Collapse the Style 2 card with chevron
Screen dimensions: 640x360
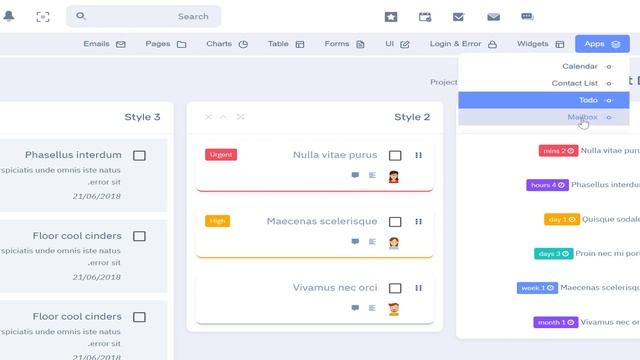tap(223, 117)
